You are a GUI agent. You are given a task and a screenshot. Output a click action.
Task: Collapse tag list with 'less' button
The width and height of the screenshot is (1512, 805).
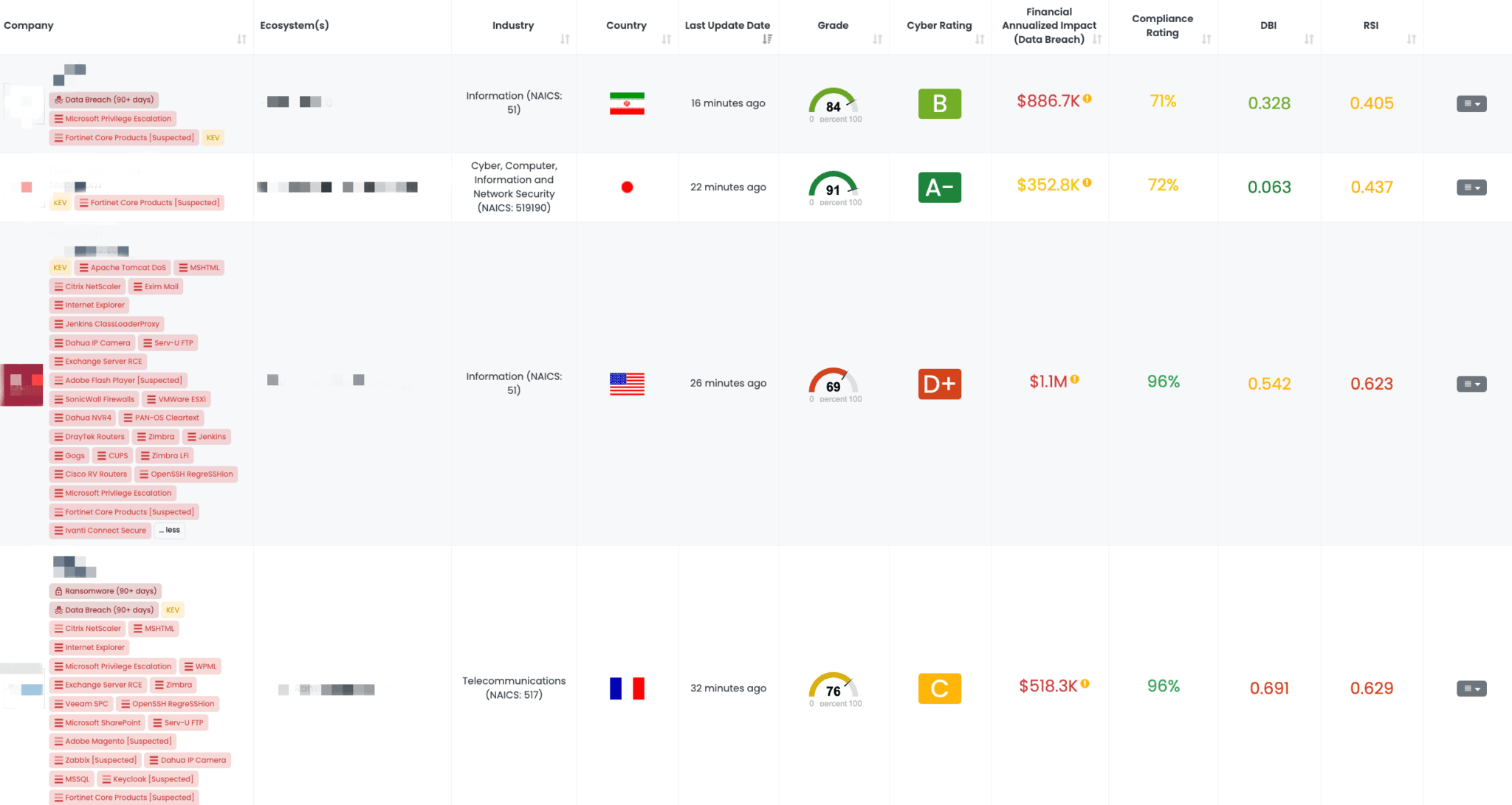(x=170, y=531)
